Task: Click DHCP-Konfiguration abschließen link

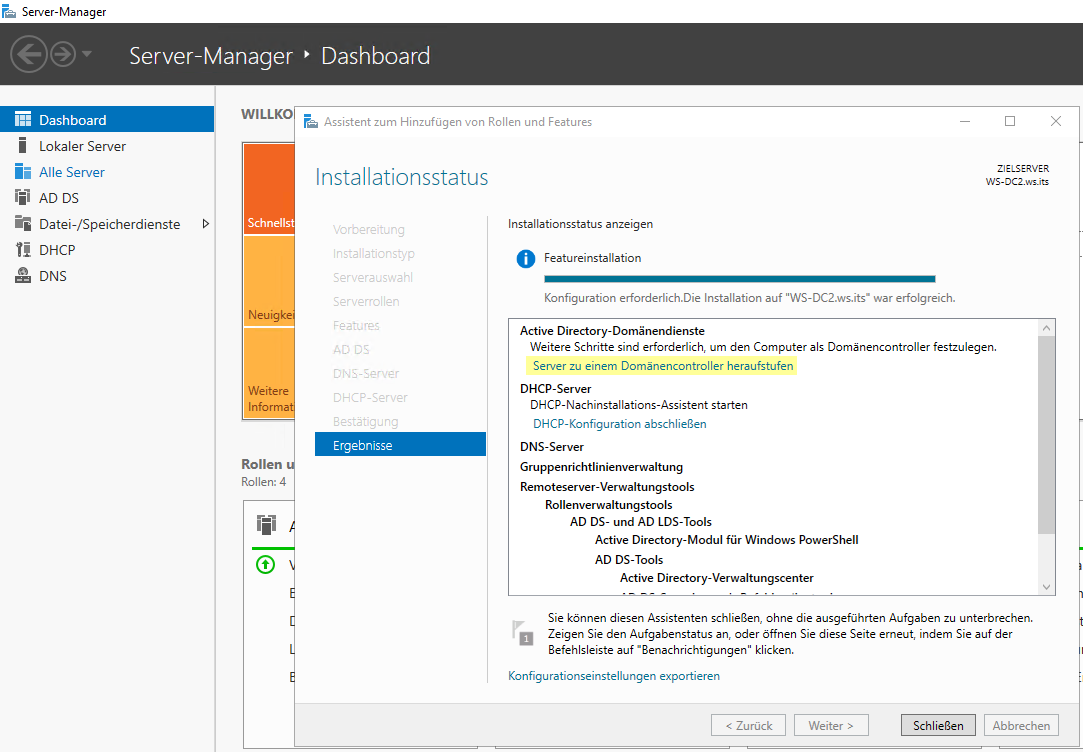Action: (x=620, y=423)
